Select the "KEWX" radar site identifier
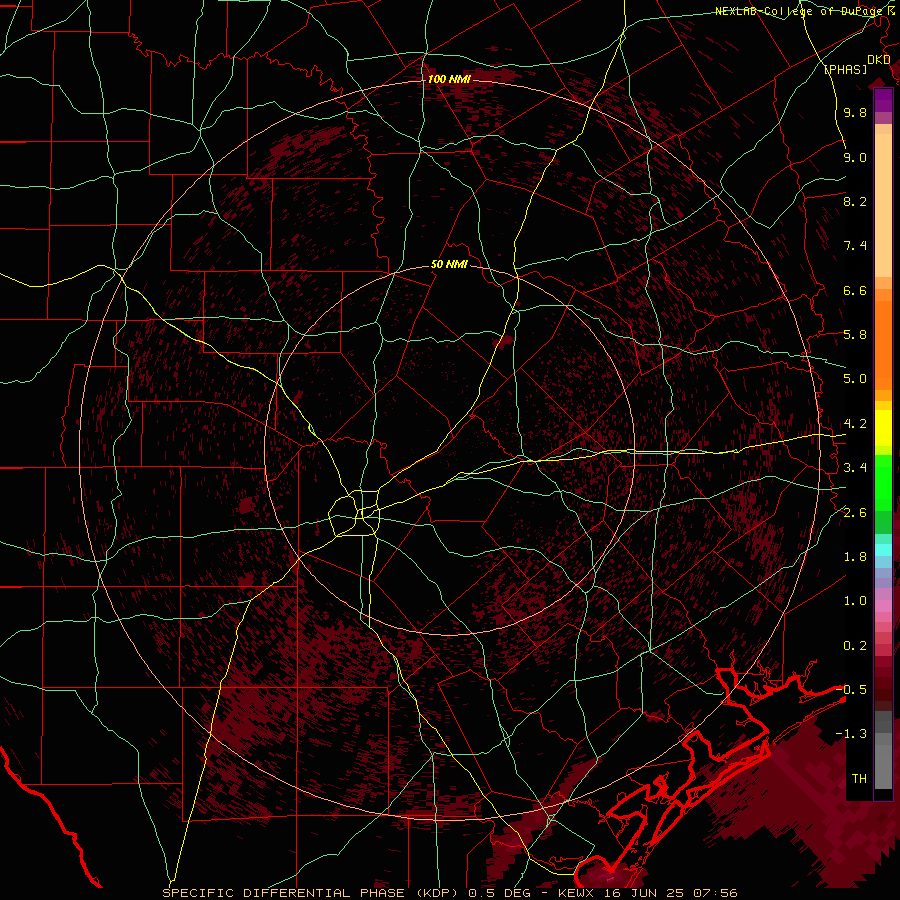The image size is (900, 900). (578, 893)
